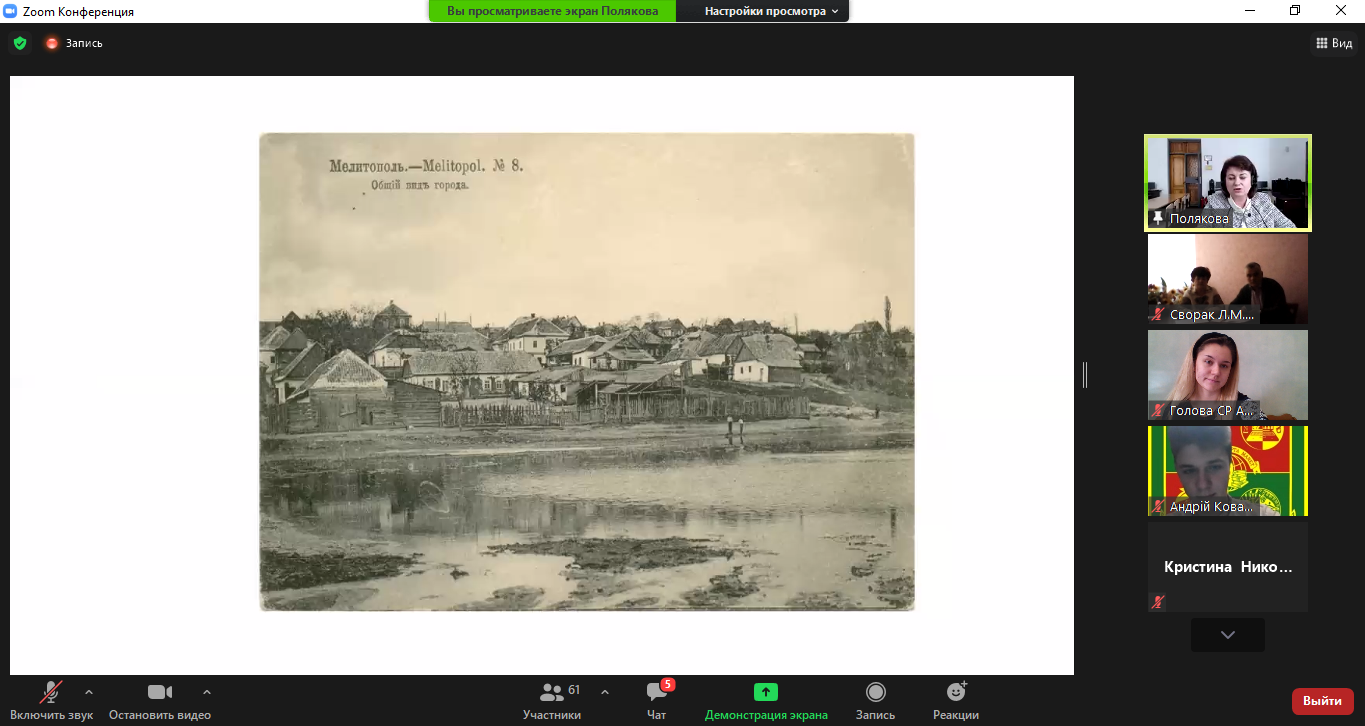
Task: Change layout using the Вид grid icon
Action: point(1334,43)
